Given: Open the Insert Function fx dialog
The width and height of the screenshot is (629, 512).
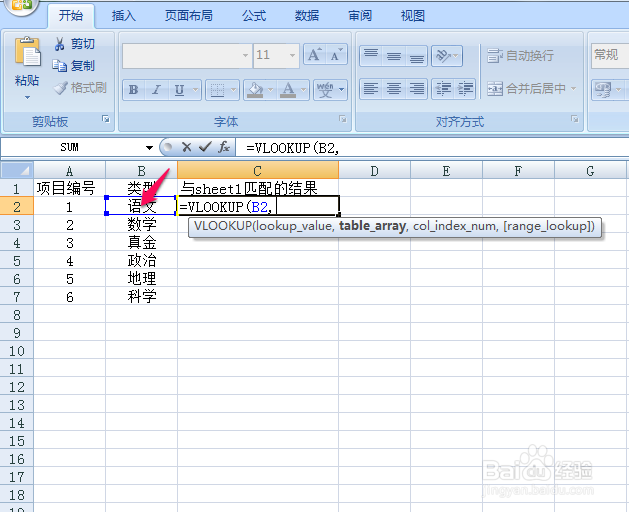Looking at the screenshot, I should coord(224,147).
